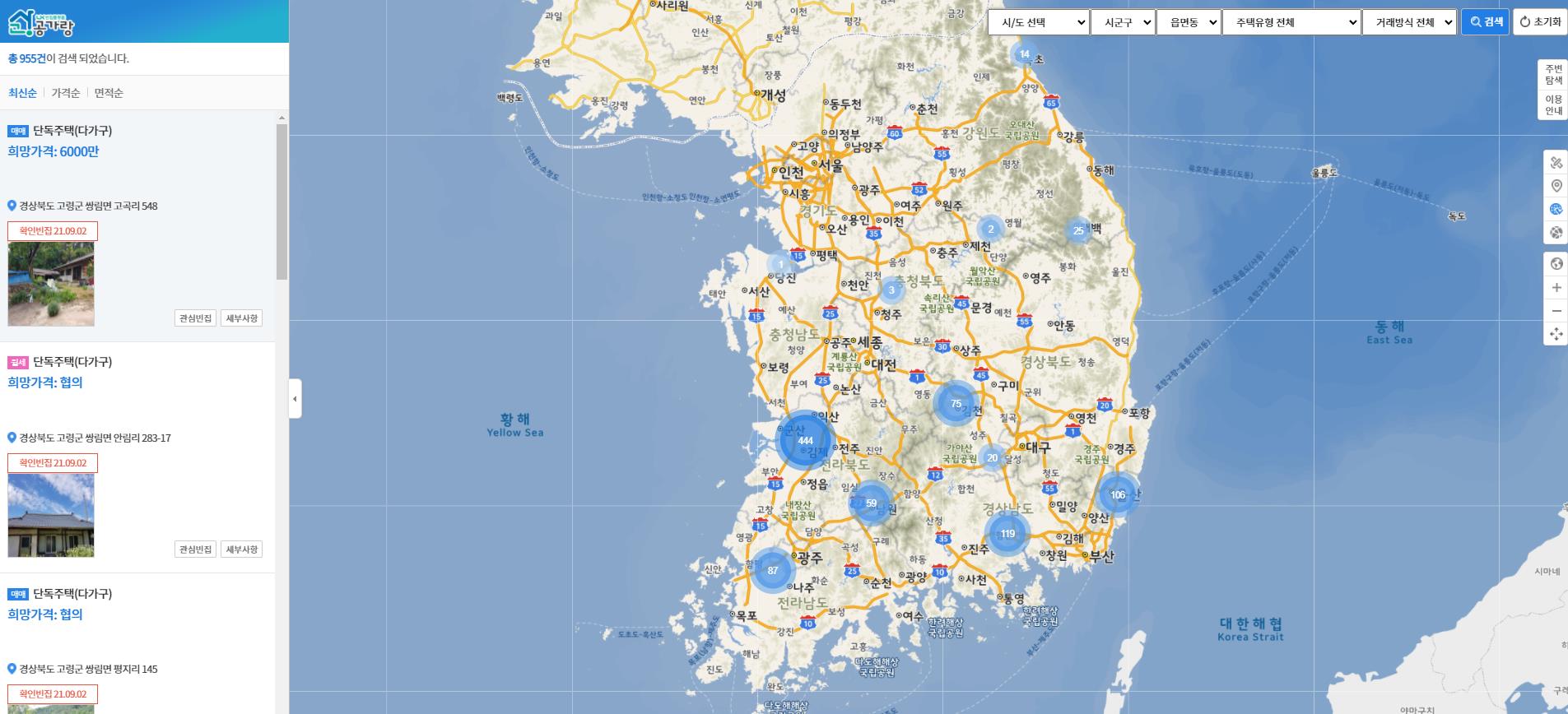The height and width of the screenshot is (714, 1568).
Task: Click the 1 cluster marker near 당진
Action: point(780,264)
